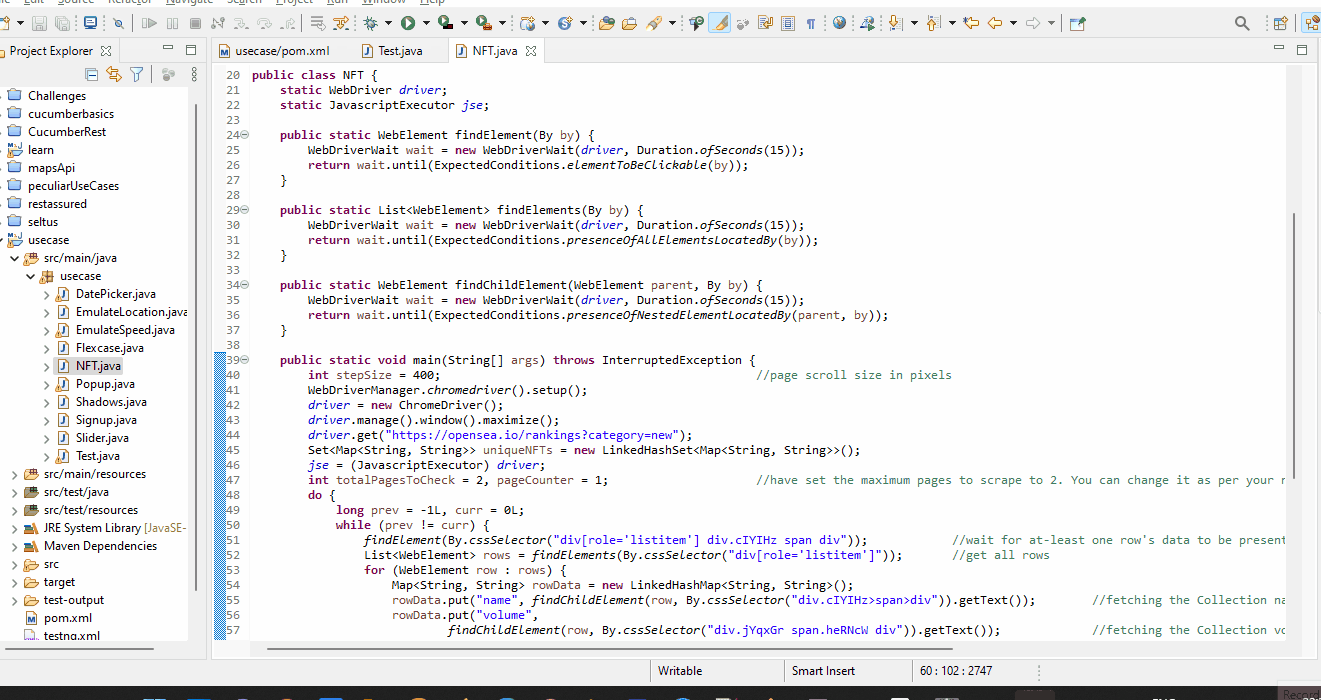Click the Resume debug icon
Viewport: 1321px width, 700px height.
149,23
